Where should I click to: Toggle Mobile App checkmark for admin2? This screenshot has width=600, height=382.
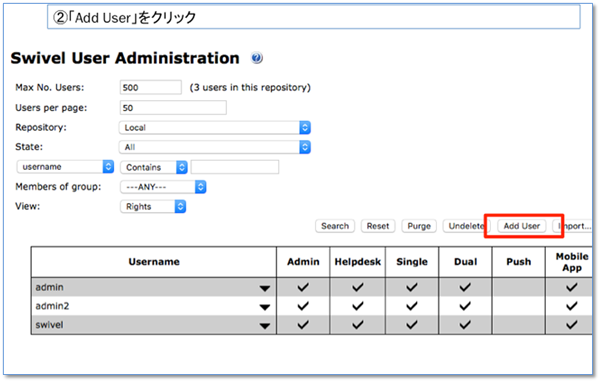coord(572,306)
